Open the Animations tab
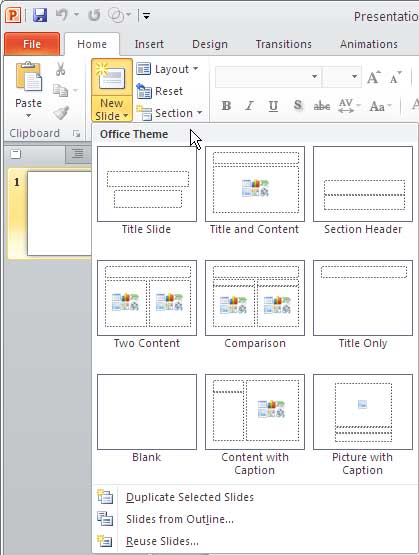This screenshot has height=555, width=419. point(369,44)
